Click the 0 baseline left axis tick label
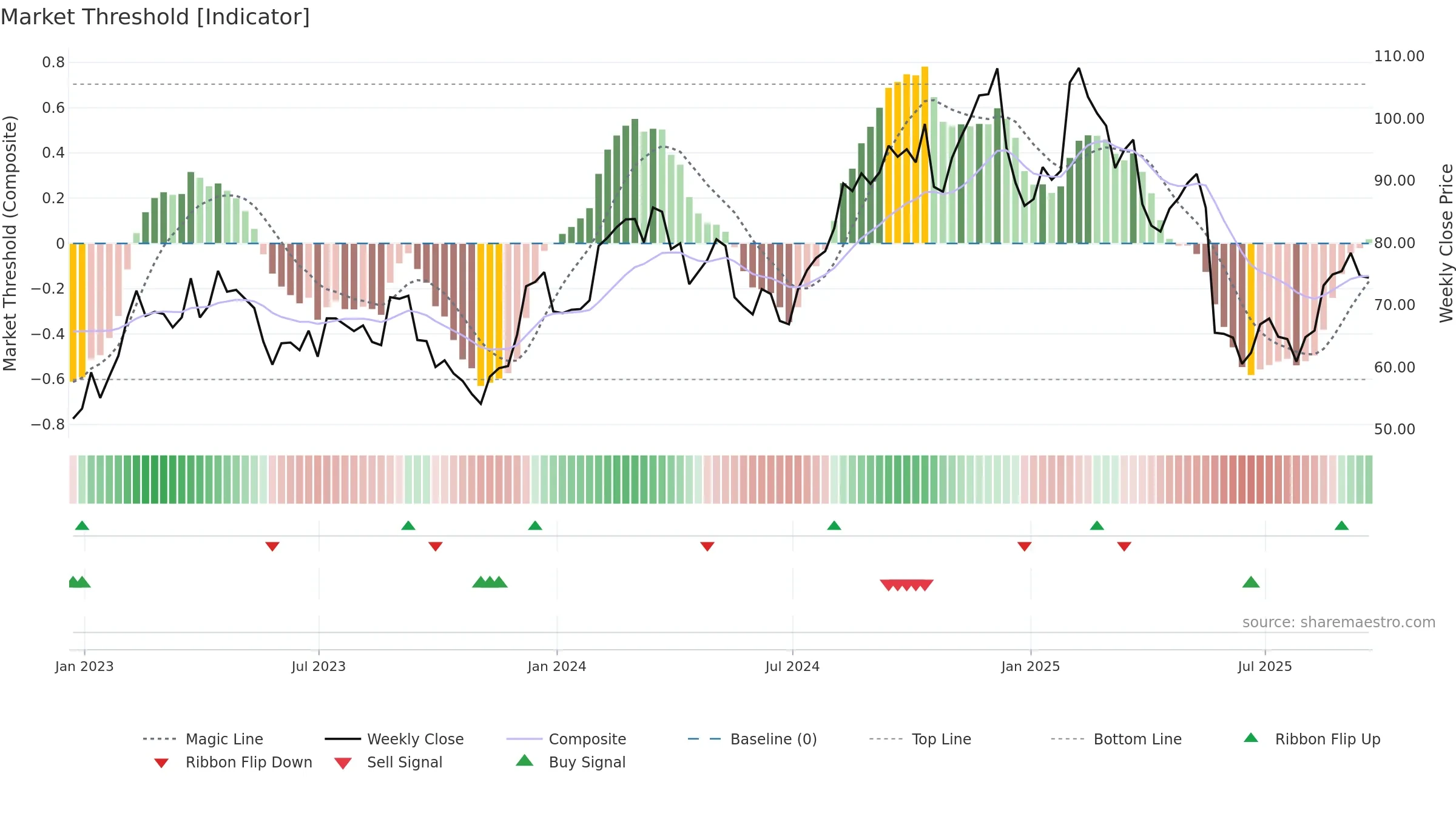 click(x=60, y=244)
